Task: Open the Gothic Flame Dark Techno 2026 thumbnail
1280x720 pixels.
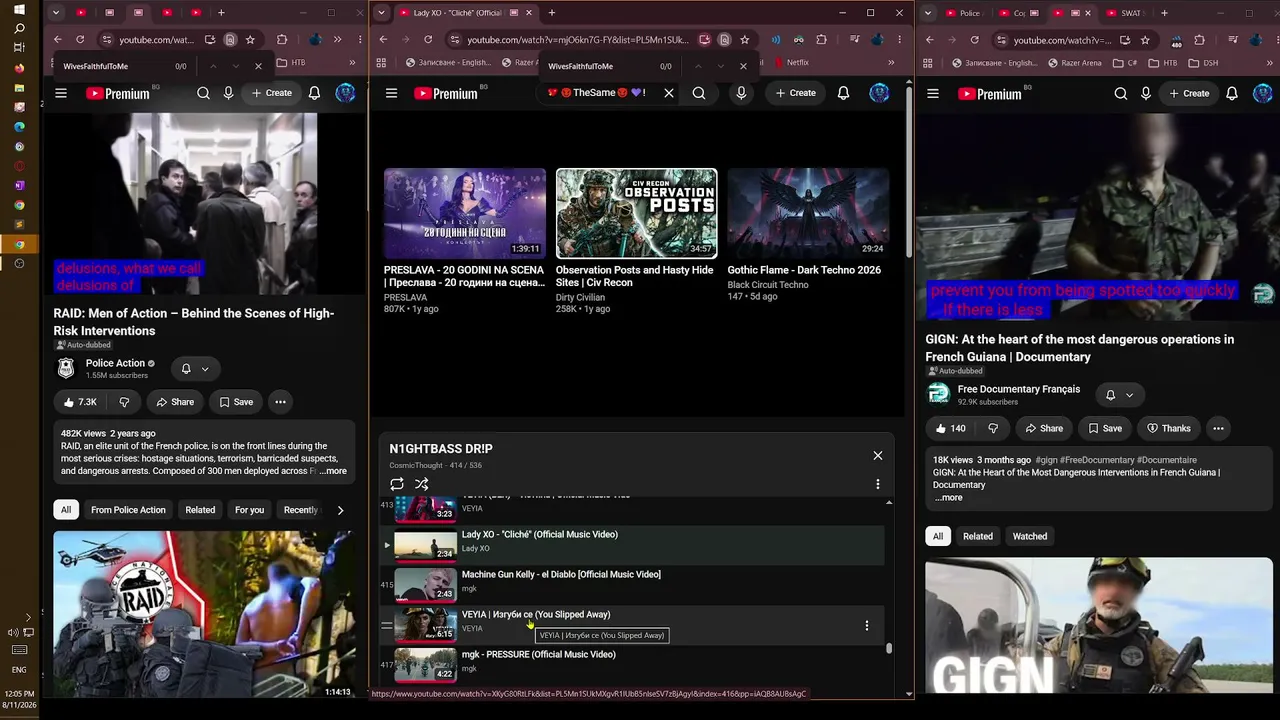Action: tap(808, 213)
